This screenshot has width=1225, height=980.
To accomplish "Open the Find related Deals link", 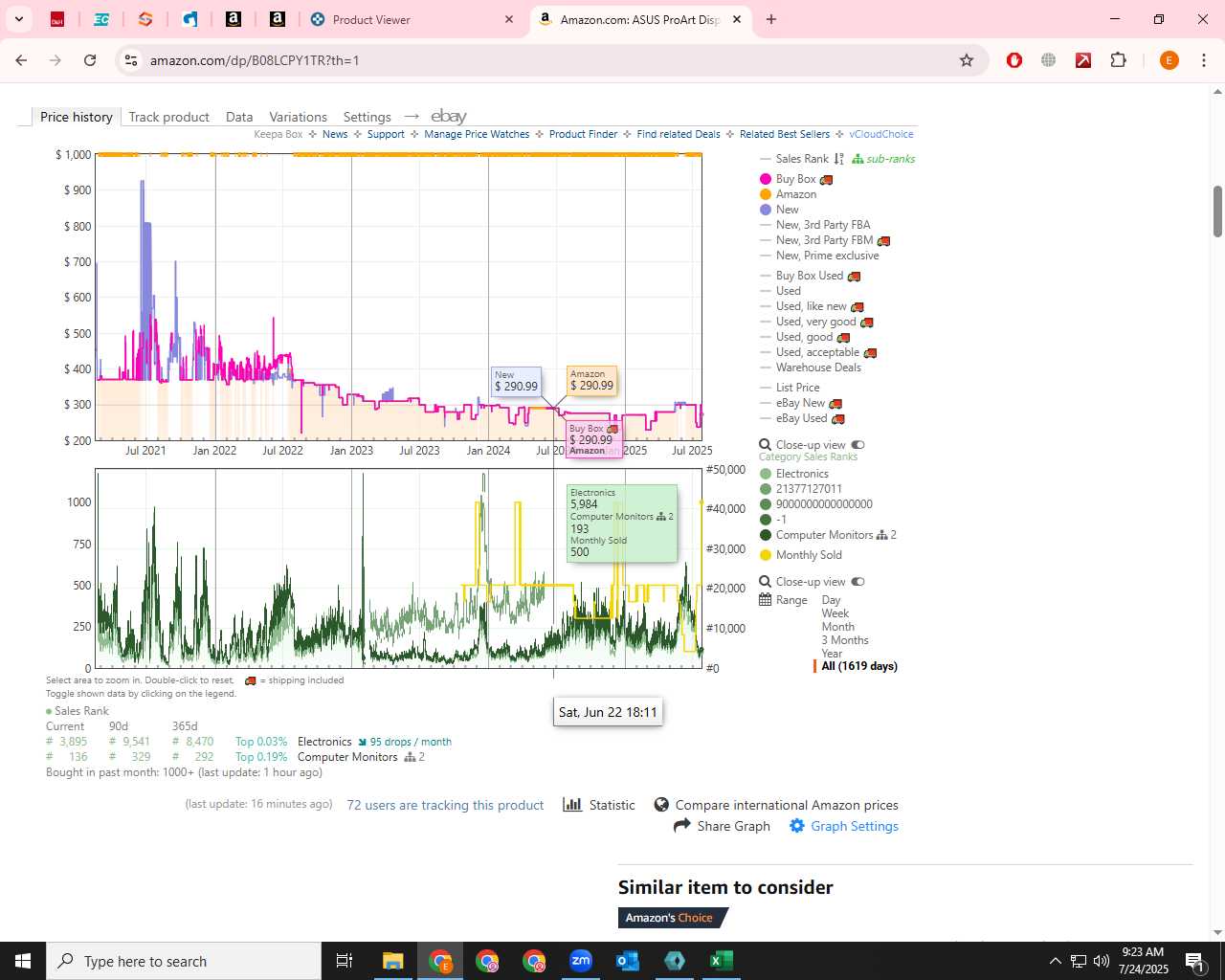I will [x=679, y=134].
